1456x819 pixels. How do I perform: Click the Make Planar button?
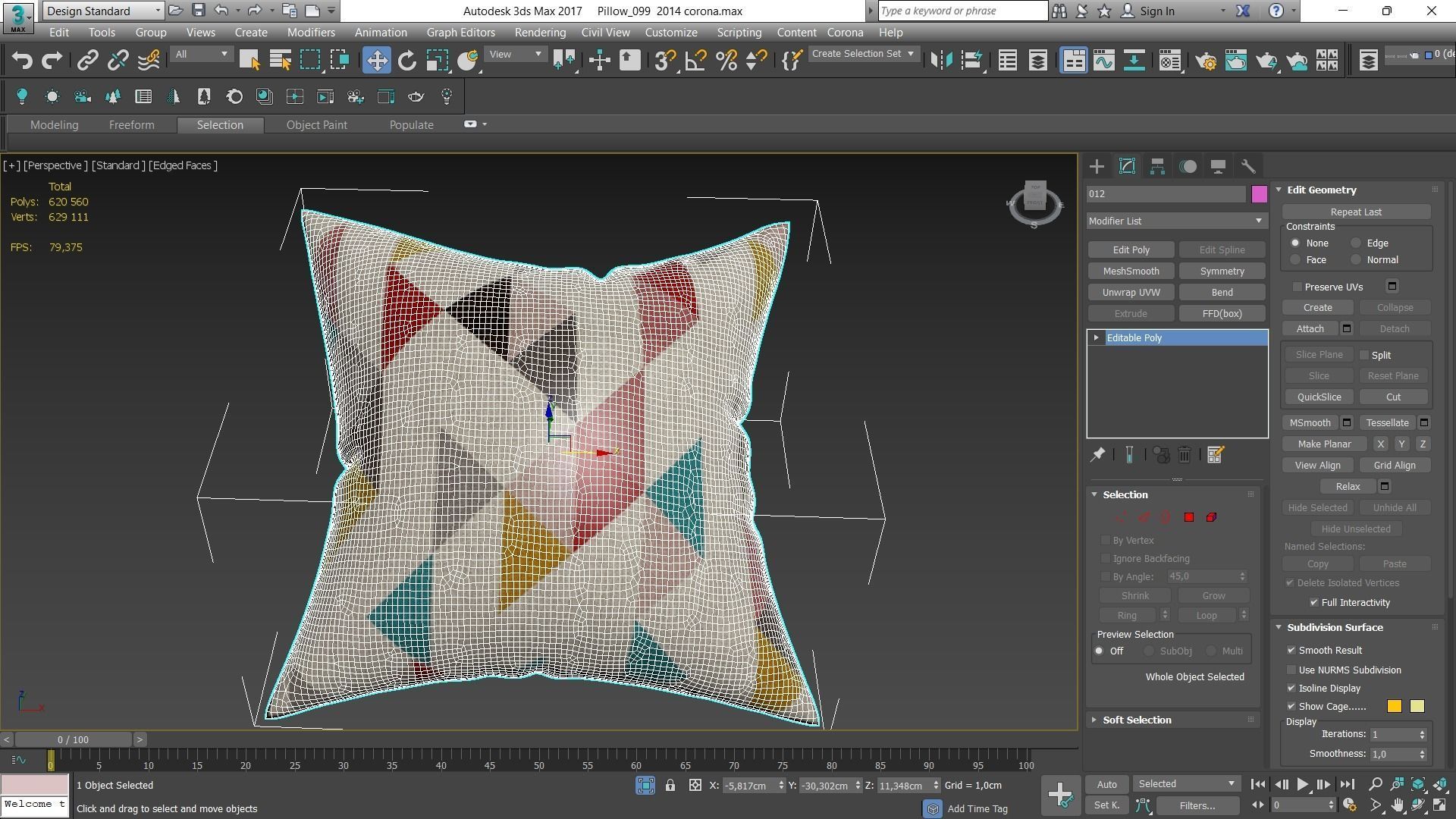(1324, 444)
